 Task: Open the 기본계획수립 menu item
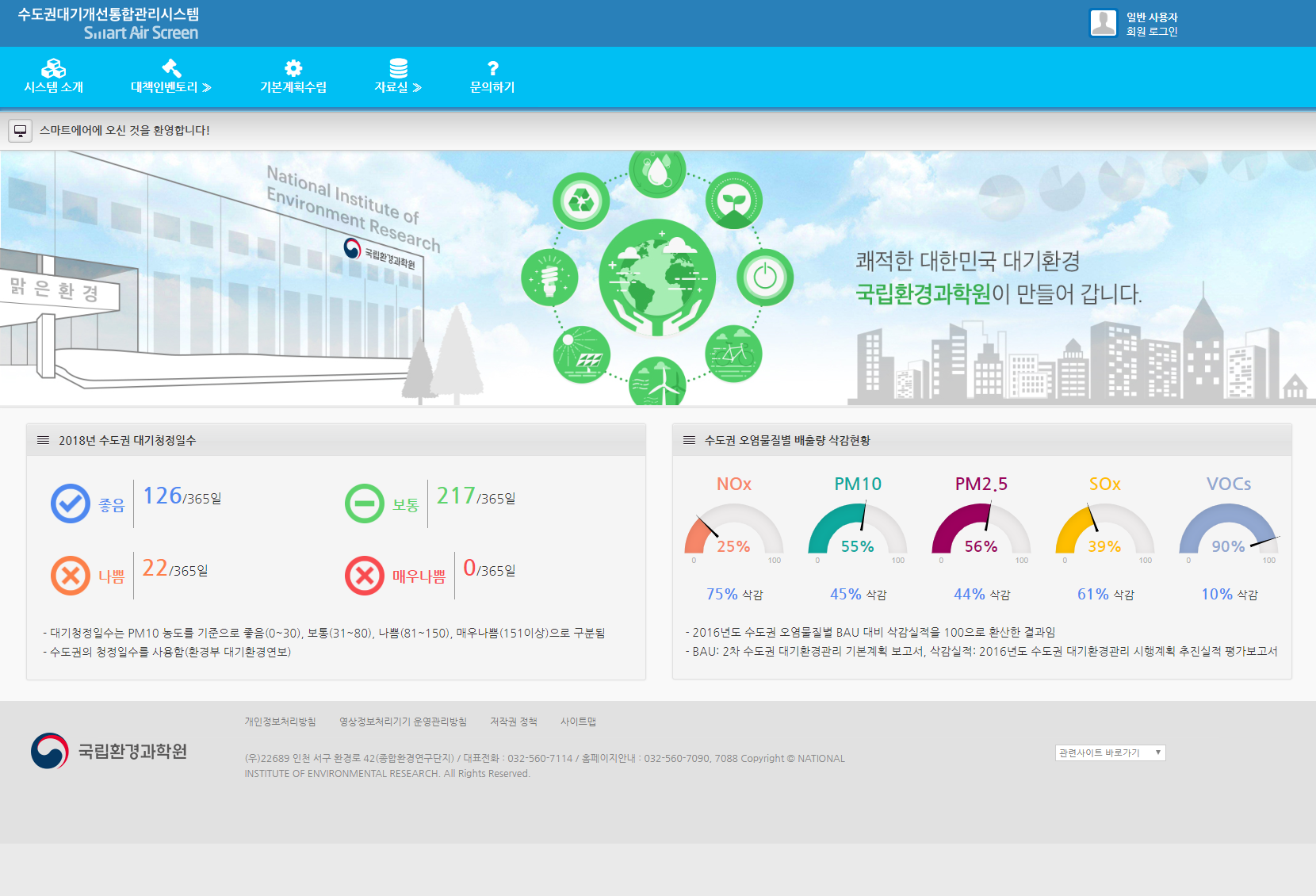coord(293,87)
